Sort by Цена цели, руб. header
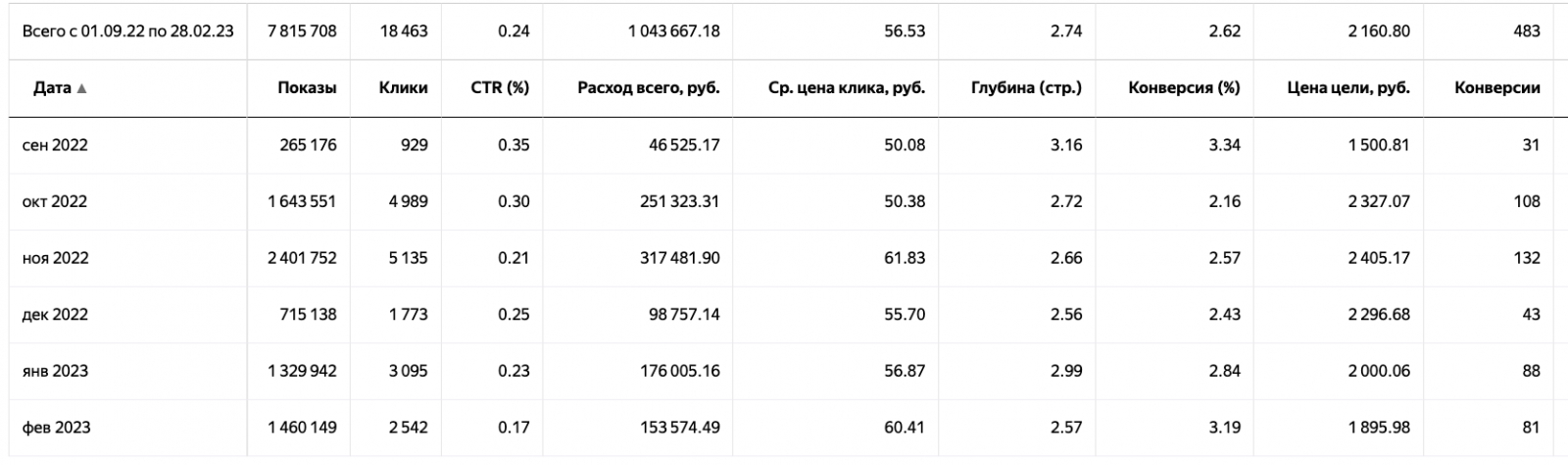 click(x=1347, y=88)
